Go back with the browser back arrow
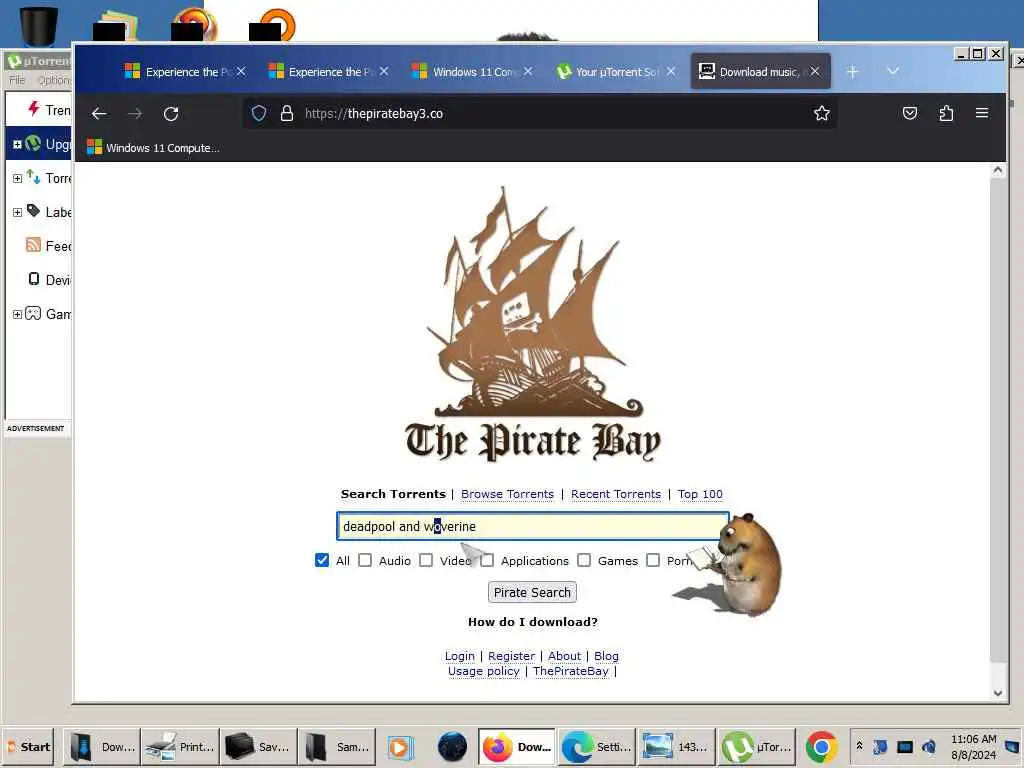This screenshot has width=1024, height=768. point(99,114)
